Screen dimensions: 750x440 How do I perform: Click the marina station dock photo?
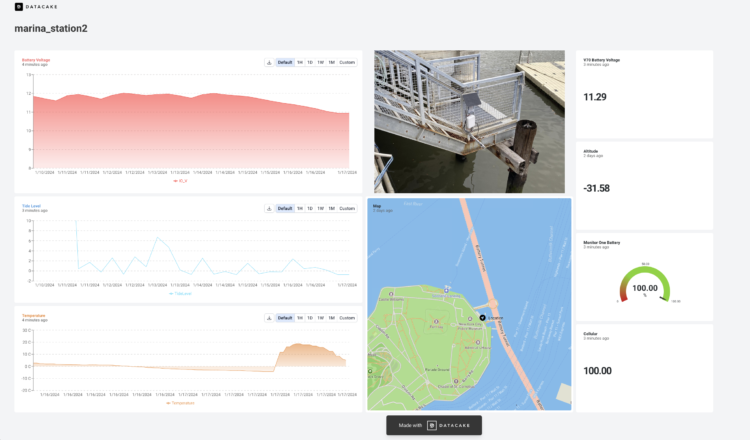(469, 121)
